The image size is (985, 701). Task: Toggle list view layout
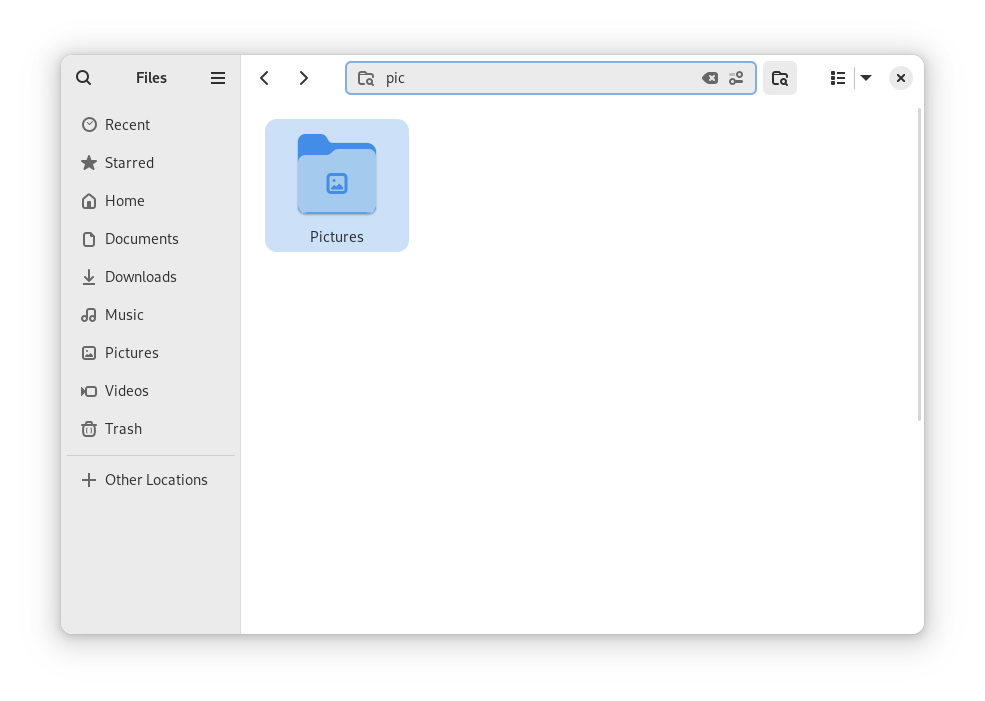coord(838,78)
